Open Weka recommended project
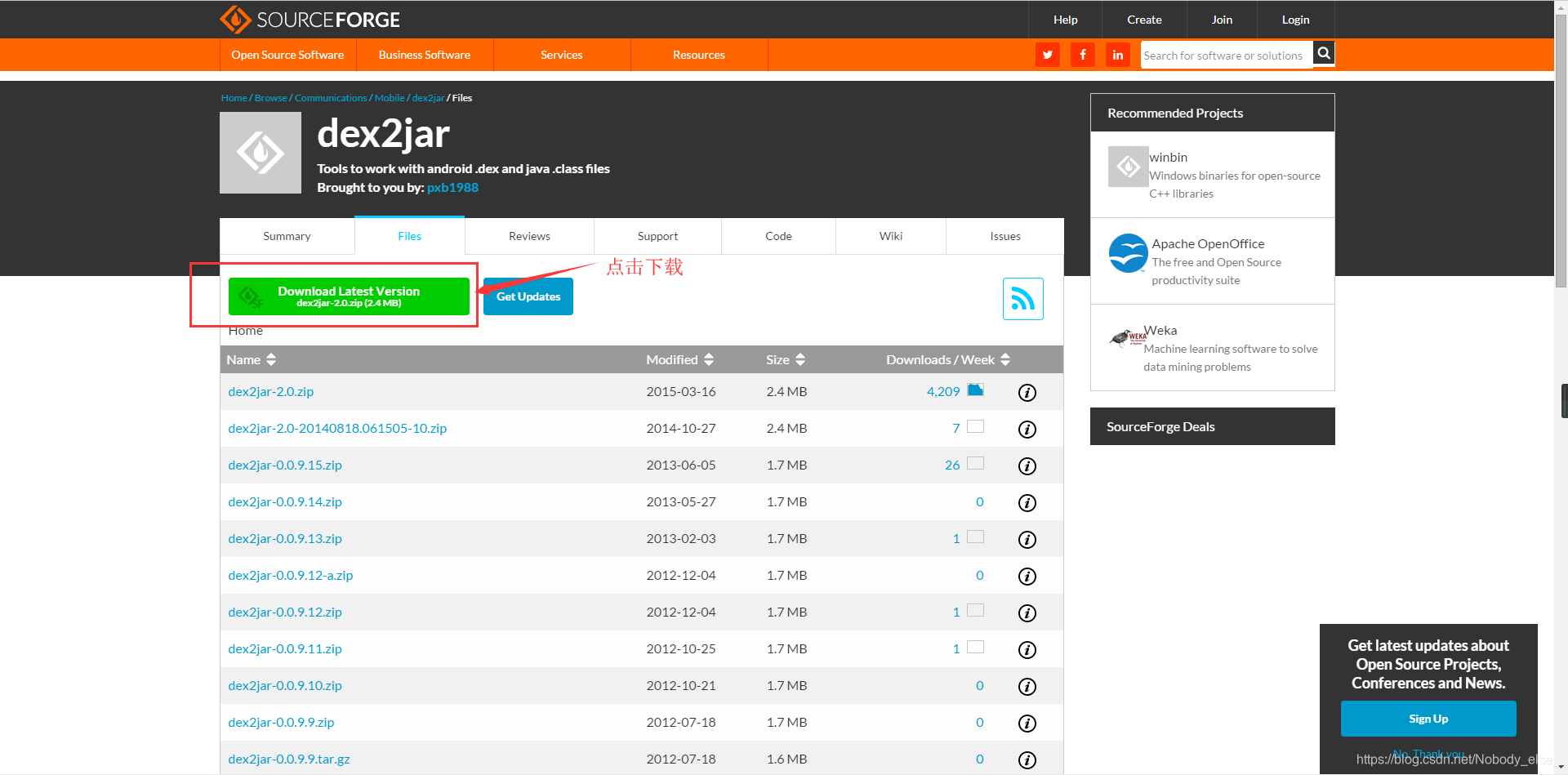Screen dimensions: 1568x775 click(1160, 331)
